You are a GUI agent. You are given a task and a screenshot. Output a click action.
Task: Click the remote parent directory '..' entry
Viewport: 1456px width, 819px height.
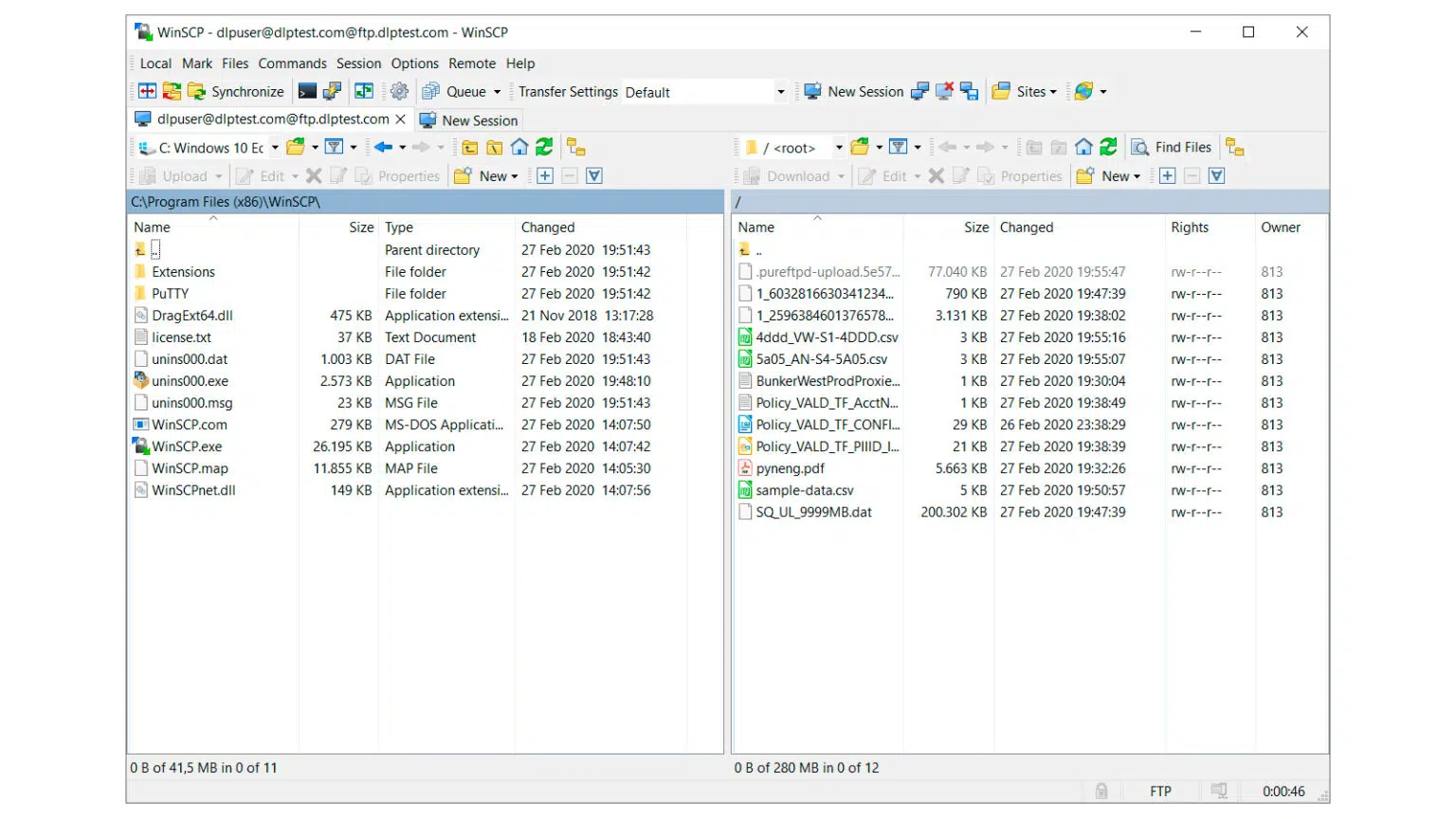coord(751,250)
